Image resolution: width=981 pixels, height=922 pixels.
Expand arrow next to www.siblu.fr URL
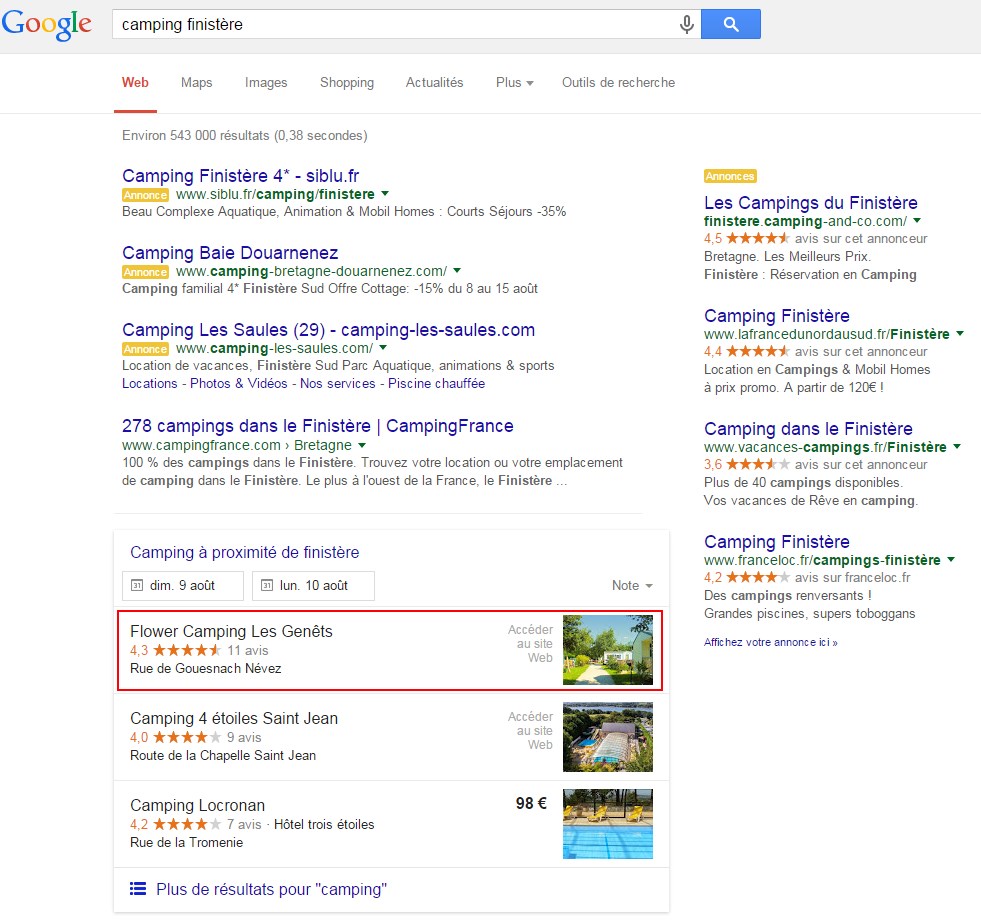385,194
